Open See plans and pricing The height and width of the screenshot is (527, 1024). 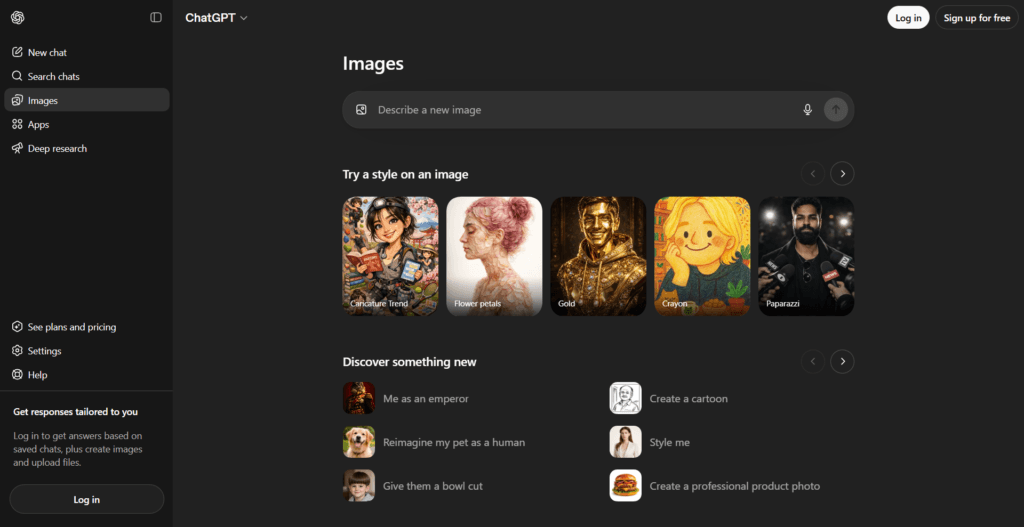coord(87,327)
